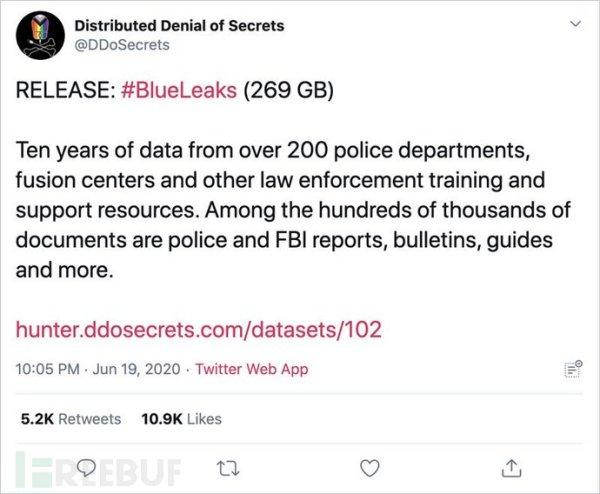
Task: Click the RELEASE: text in the tweet
Action: 65,90
